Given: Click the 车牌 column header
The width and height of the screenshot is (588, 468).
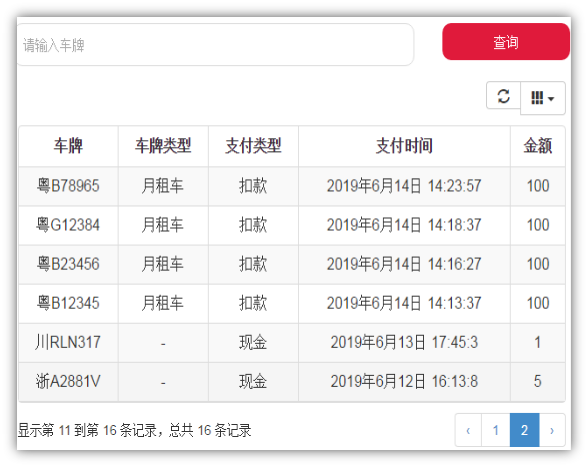Looking at the screenshot, I should click(x=68, y=146).
